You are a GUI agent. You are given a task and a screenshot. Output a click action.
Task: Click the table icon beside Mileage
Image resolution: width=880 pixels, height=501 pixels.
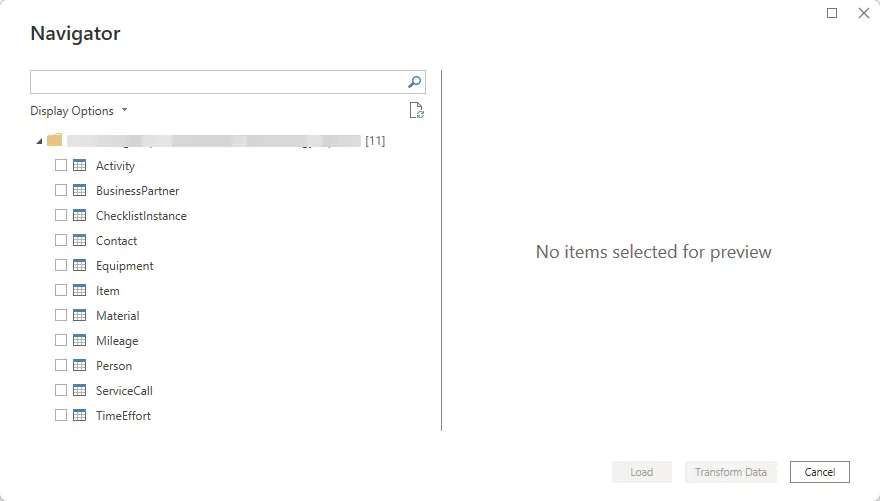point(80,341)
